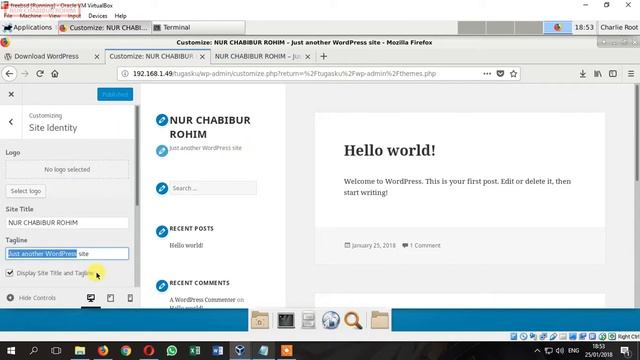Open Chrome from Windows taskbar

pos(126,351)
